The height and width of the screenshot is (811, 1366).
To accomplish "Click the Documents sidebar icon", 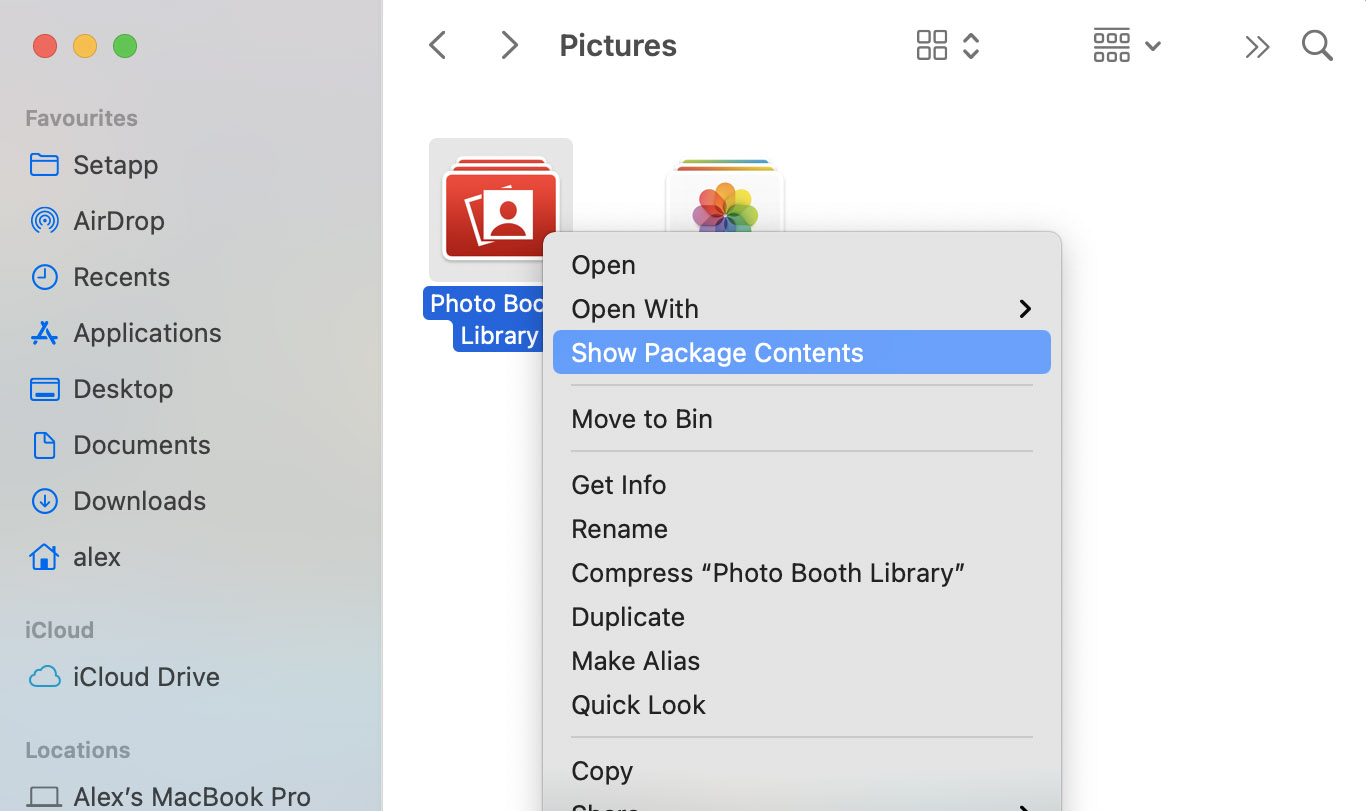I will (x=44, y=444).
